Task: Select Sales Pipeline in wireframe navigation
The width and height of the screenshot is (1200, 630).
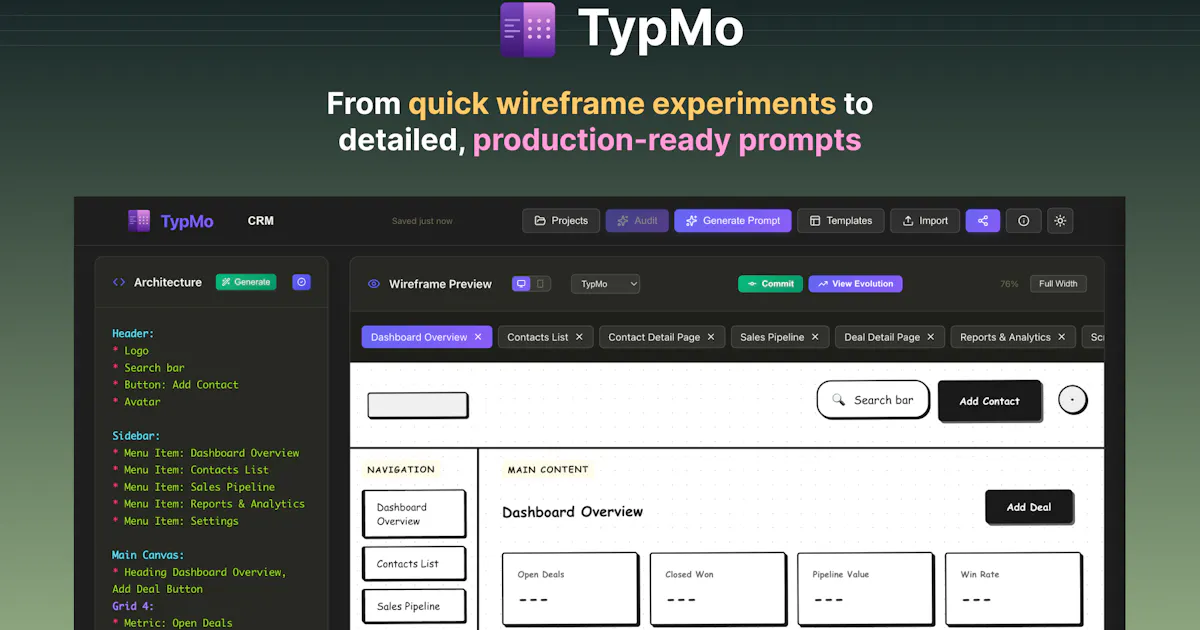Action: 414,607
